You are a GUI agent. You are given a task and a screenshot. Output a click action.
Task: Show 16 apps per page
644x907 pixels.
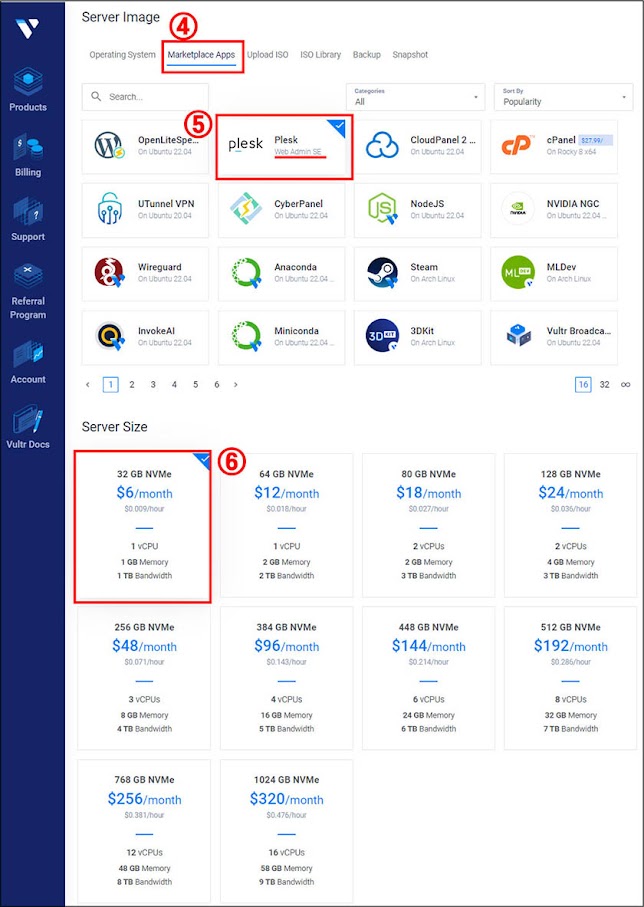pos(583,385)
